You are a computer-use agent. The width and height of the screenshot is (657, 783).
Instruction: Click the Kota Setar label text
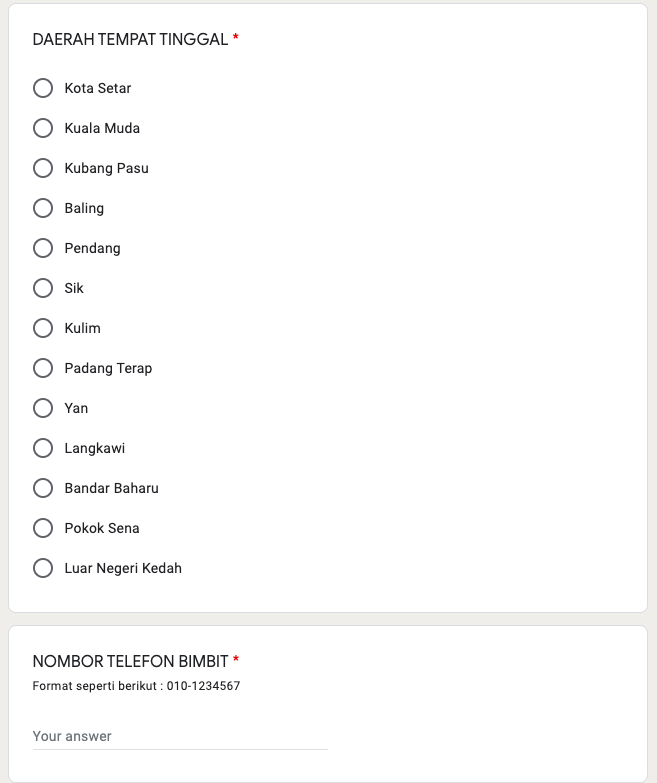(98, 88)
